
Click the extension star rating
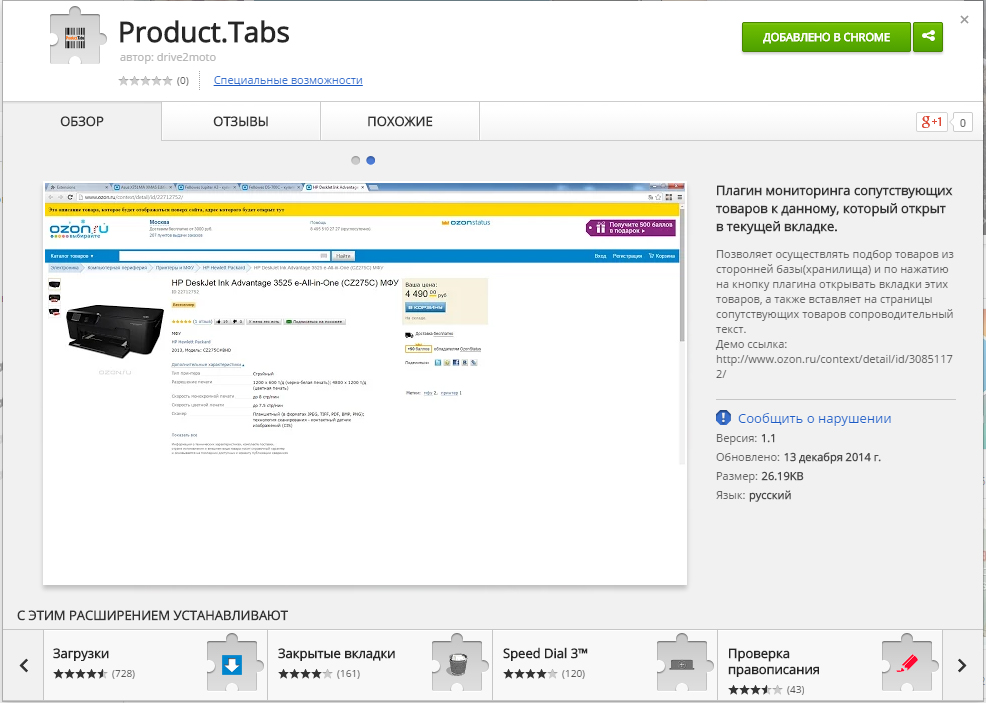tap(146, 81)
